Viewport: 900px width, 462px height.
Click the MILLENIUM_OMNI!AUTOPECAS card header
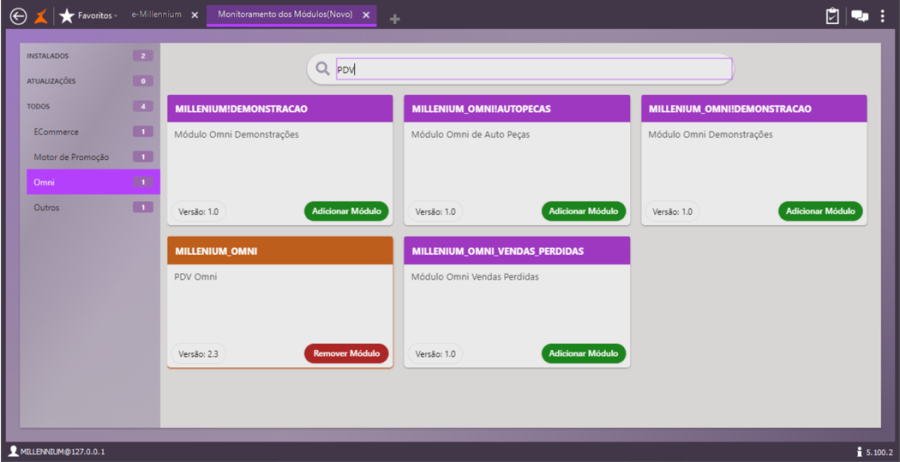point(517,108)
